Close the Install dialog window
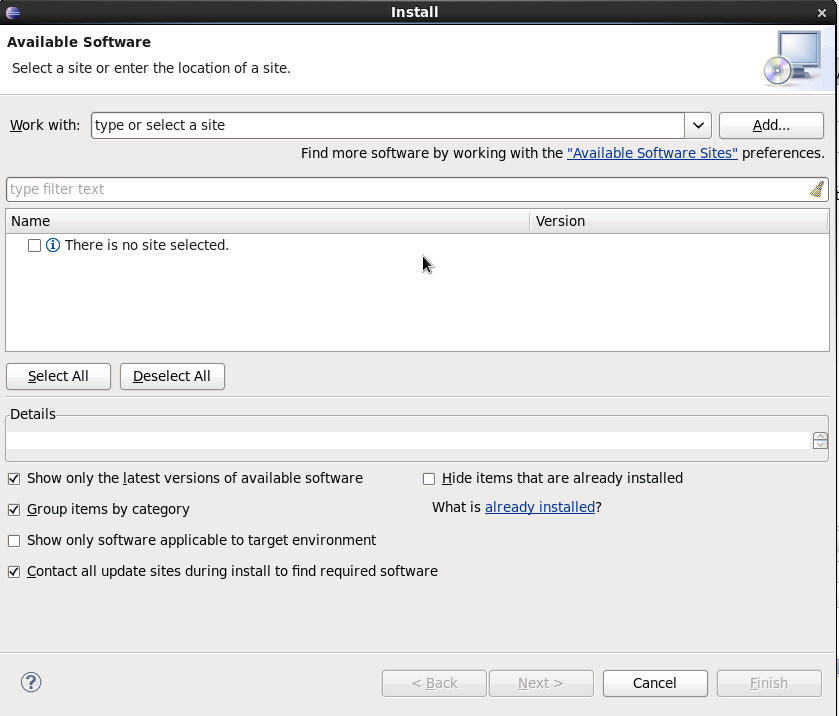839x716 pixels. click(x=822, y=12)
